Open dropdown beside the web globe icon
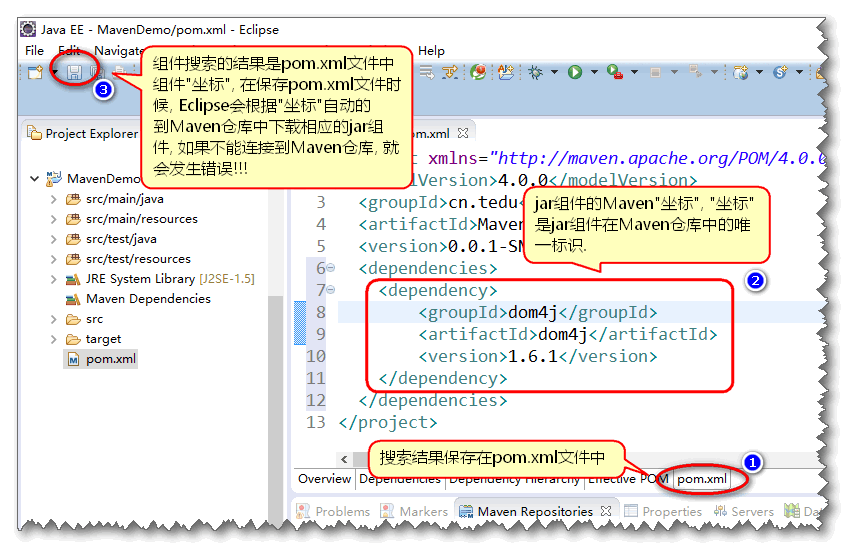Image resolution: width=853 pixels, height=555 pixels. click(x=759, y=72)
